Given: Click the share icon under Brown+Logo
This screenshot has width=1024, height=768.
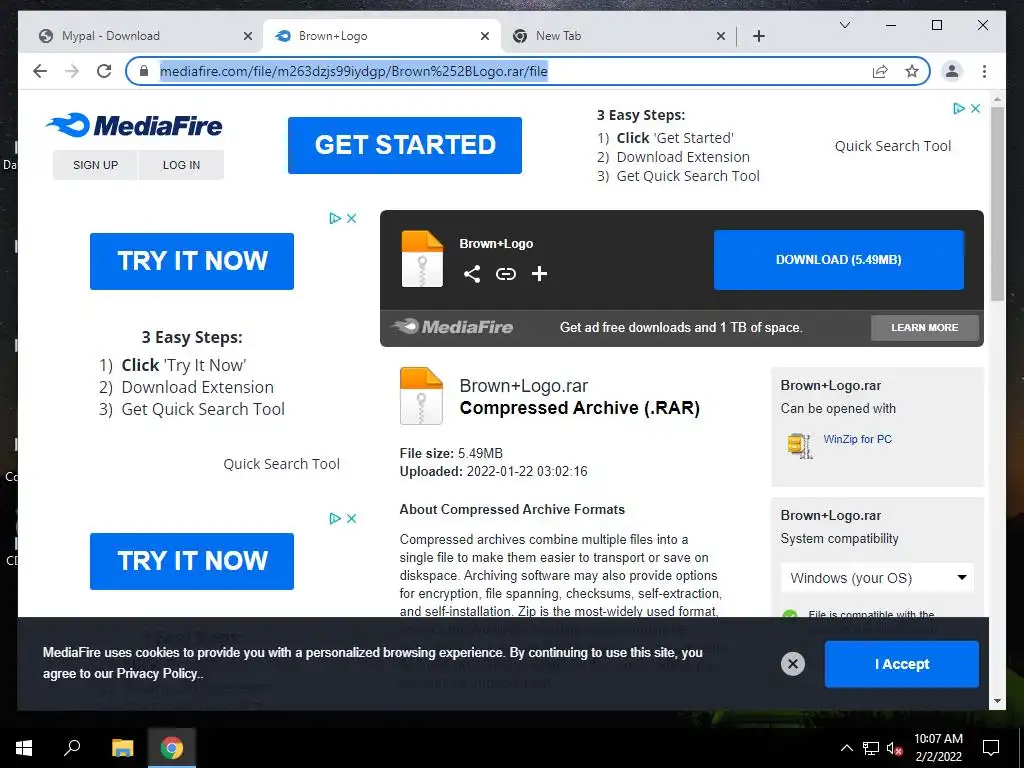Looking at the screenshot, I should pyautogui.click(x=472, y=274).
